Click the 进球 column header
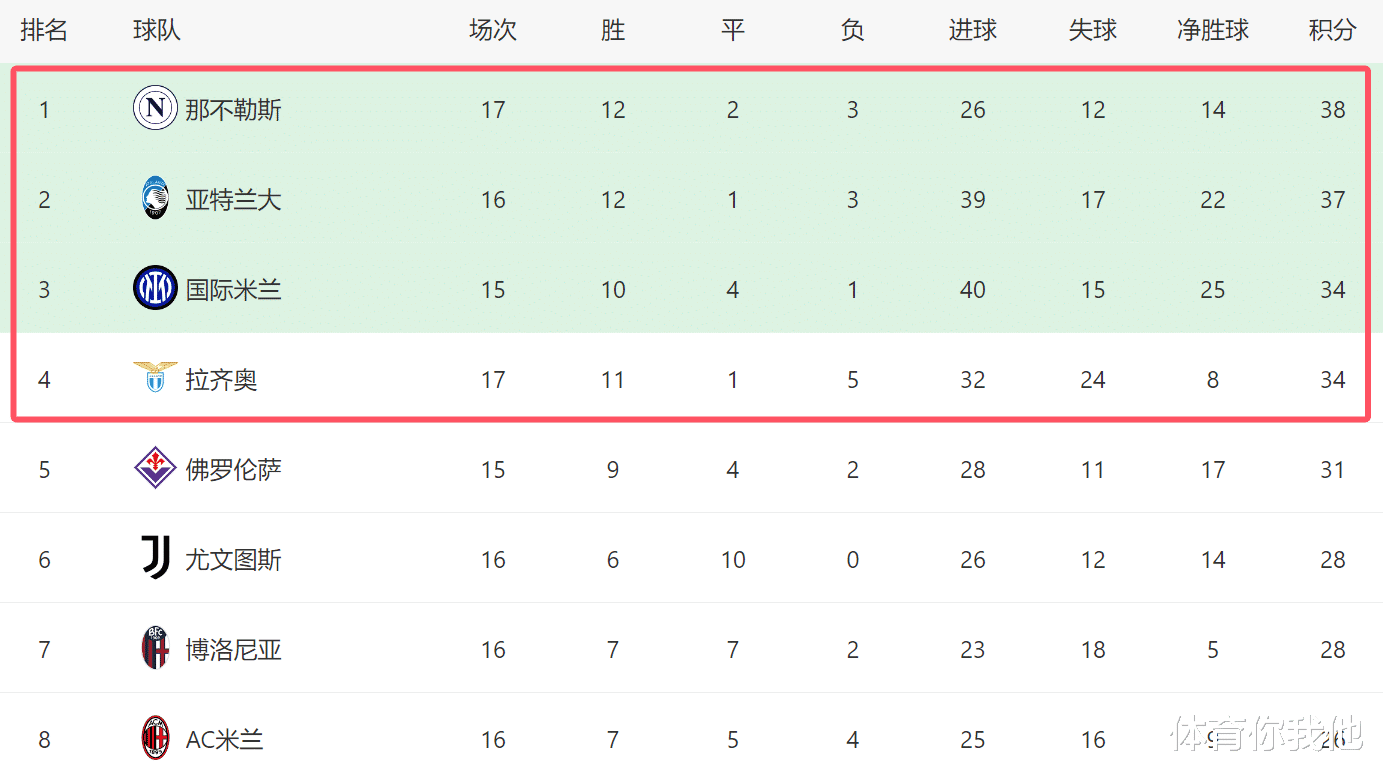The height and width of the screenshot is (777, 1383). (973, 30)
